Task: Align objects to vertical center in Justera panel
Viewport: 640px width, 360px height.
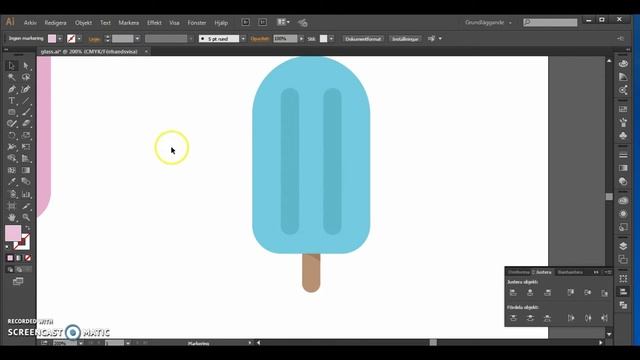Action: tap(587, 292)
